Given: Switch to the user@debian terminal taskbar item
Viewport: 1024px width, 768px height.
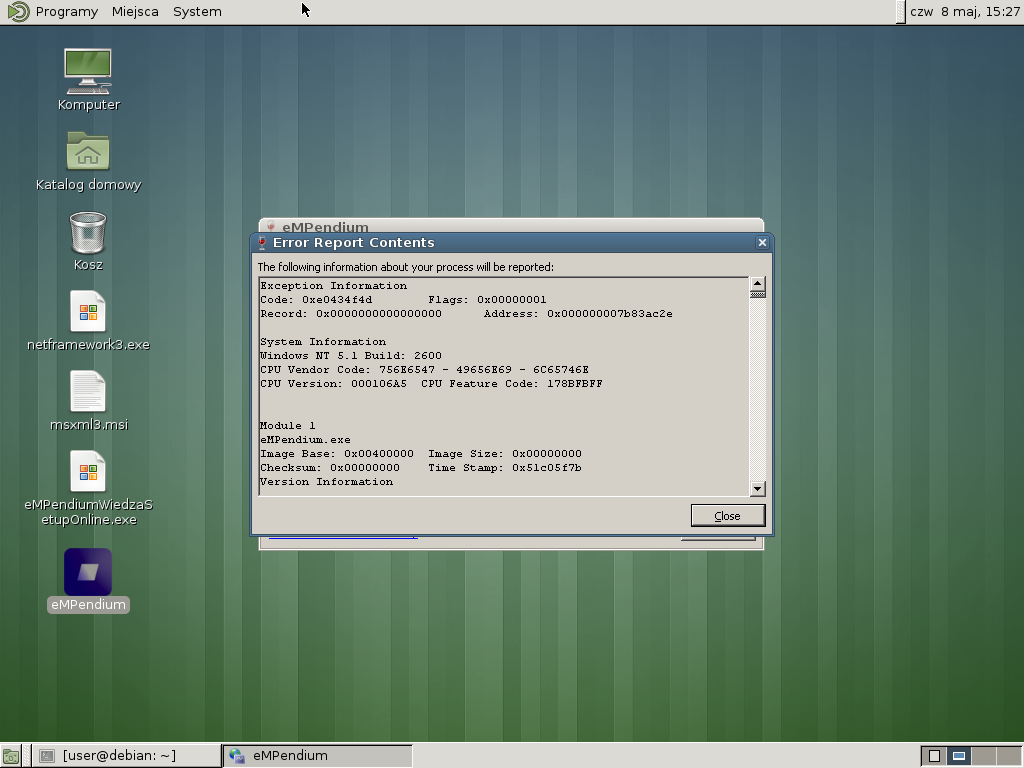Looking at the screenshot, I should pyautogui.click(x=126, y=756).
